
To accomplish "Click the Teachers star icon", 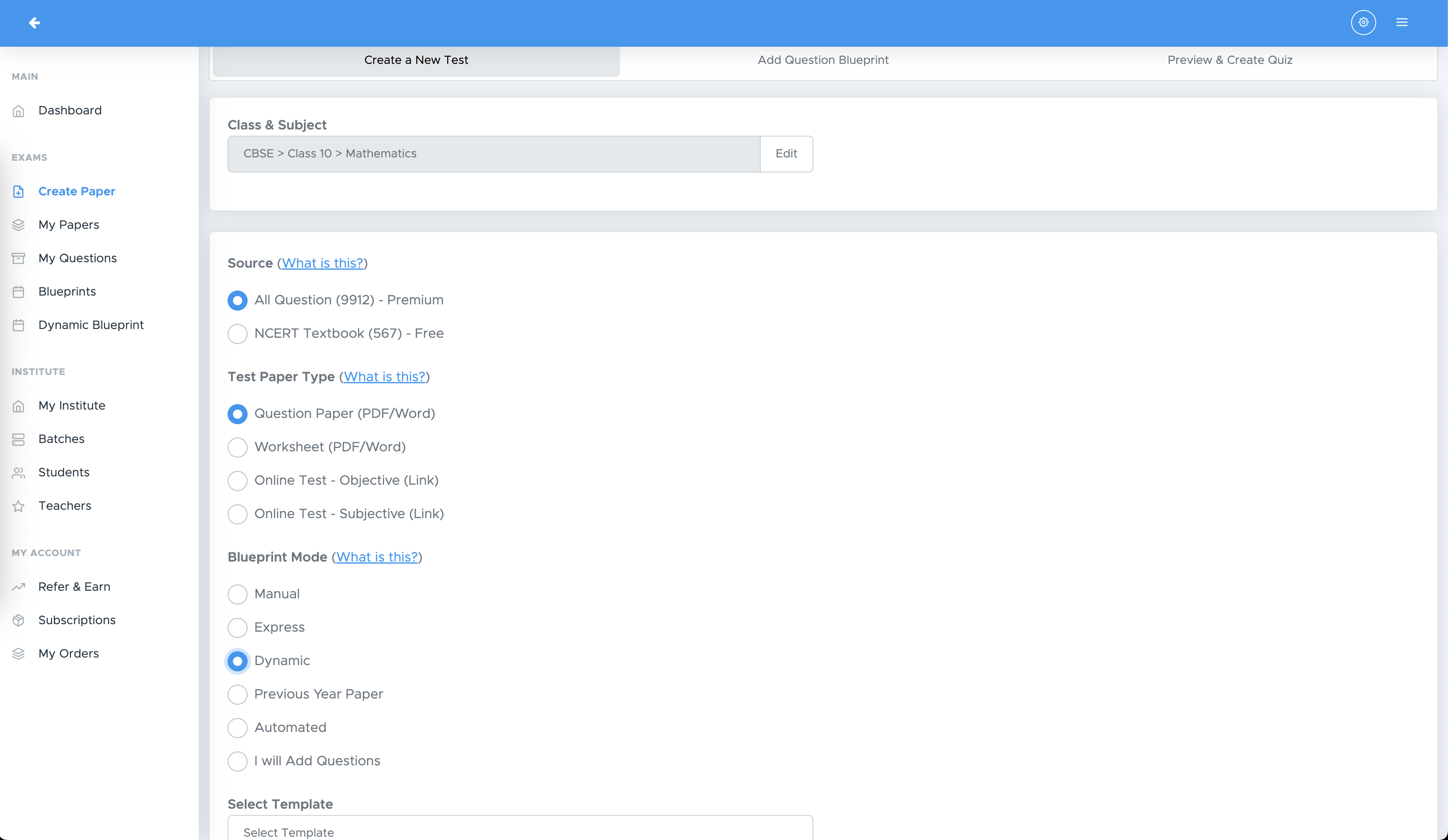I will click(x=18, y=506).
